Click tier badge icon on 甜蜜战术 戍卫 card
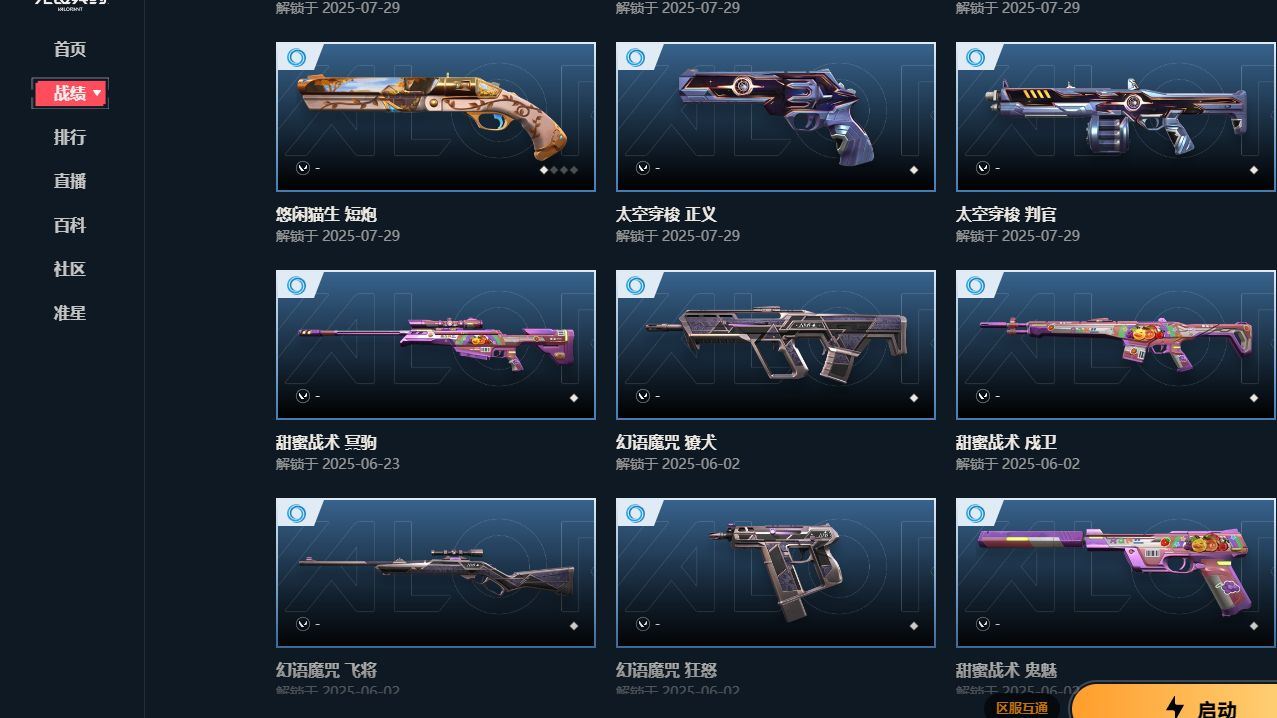The image size is (1277, 718). click(976, 286)
